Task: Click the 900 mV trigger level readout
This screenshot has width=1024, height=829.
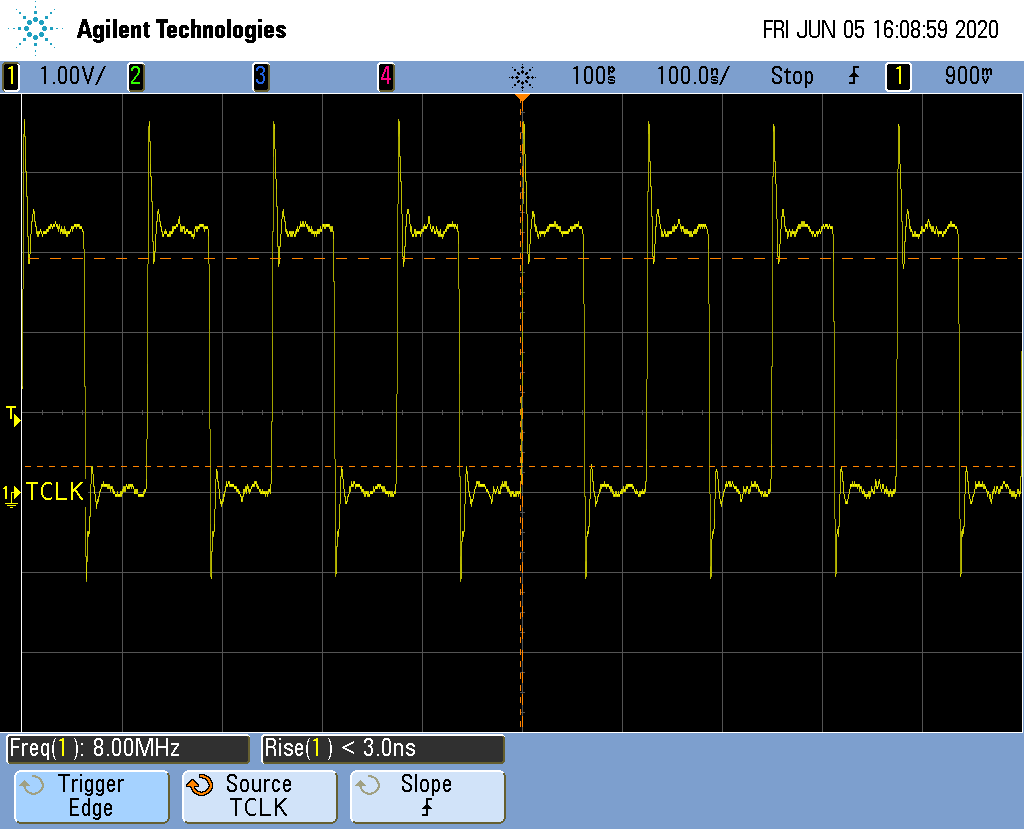Action: [967, 76]
